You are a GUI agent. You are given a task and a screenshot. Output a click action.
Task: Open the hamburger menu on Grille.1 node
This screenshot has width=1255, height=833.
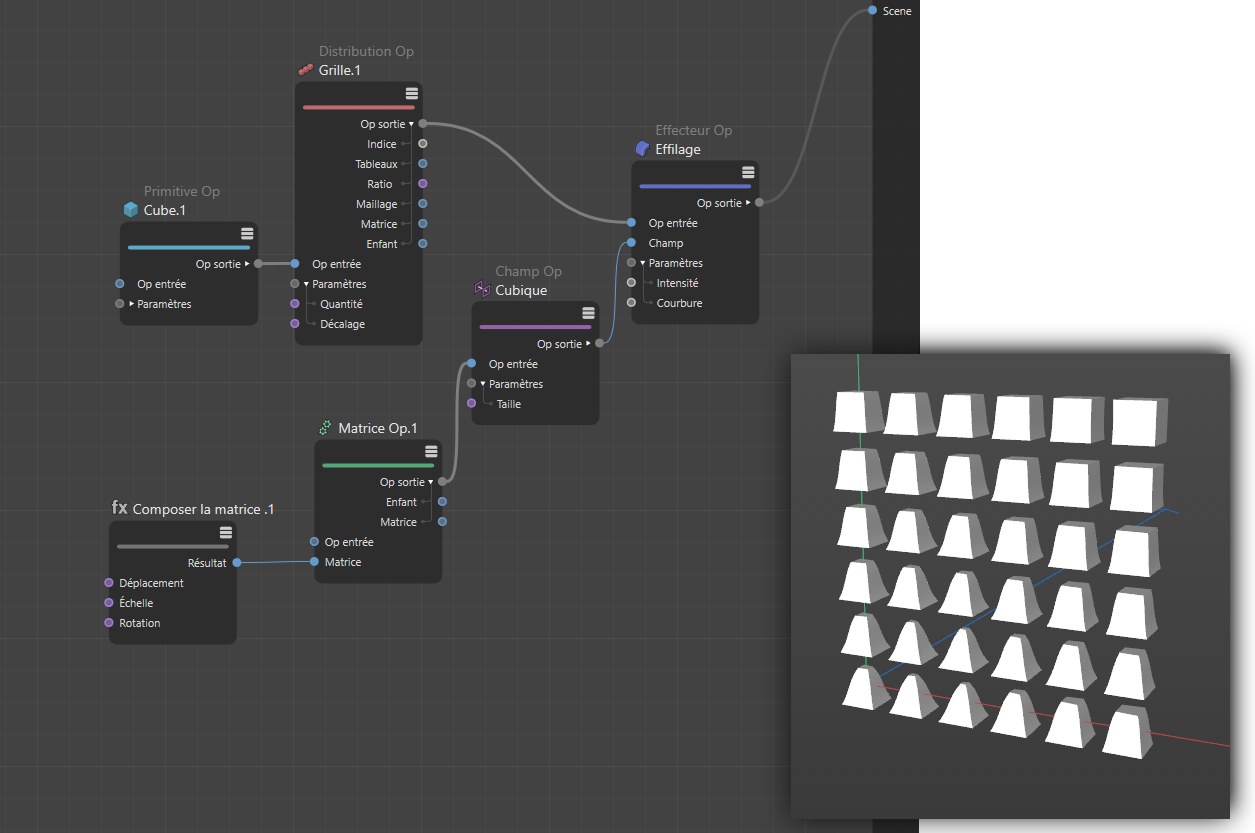pyautogui.click(x=411, y=93)
